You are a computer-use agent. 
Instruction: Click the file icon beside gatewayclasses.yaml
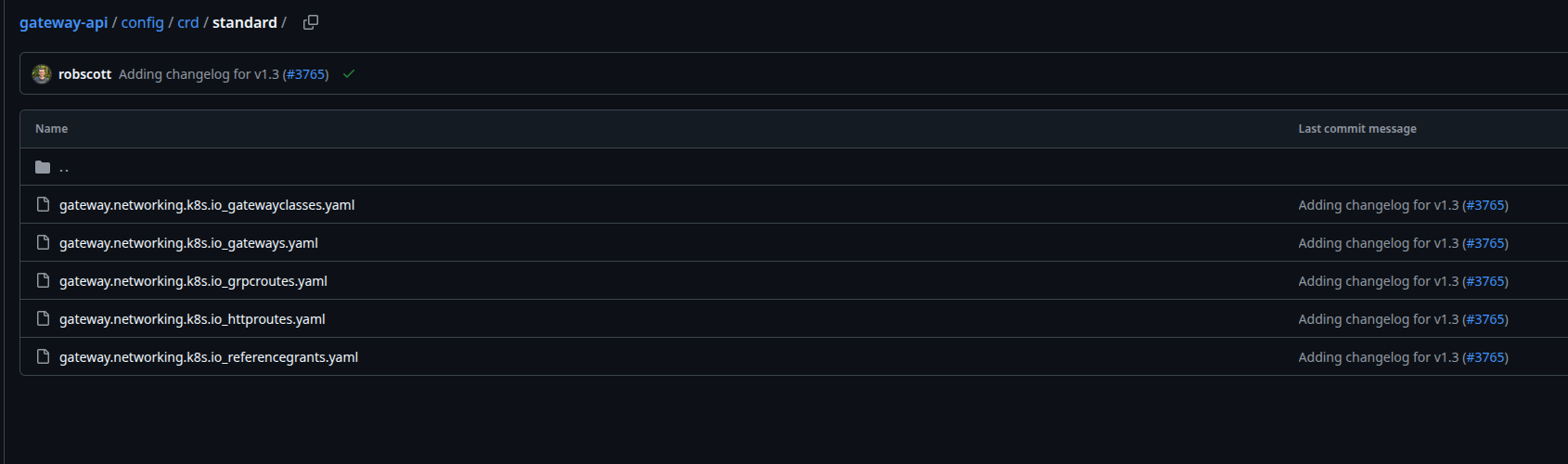(43, 204)
